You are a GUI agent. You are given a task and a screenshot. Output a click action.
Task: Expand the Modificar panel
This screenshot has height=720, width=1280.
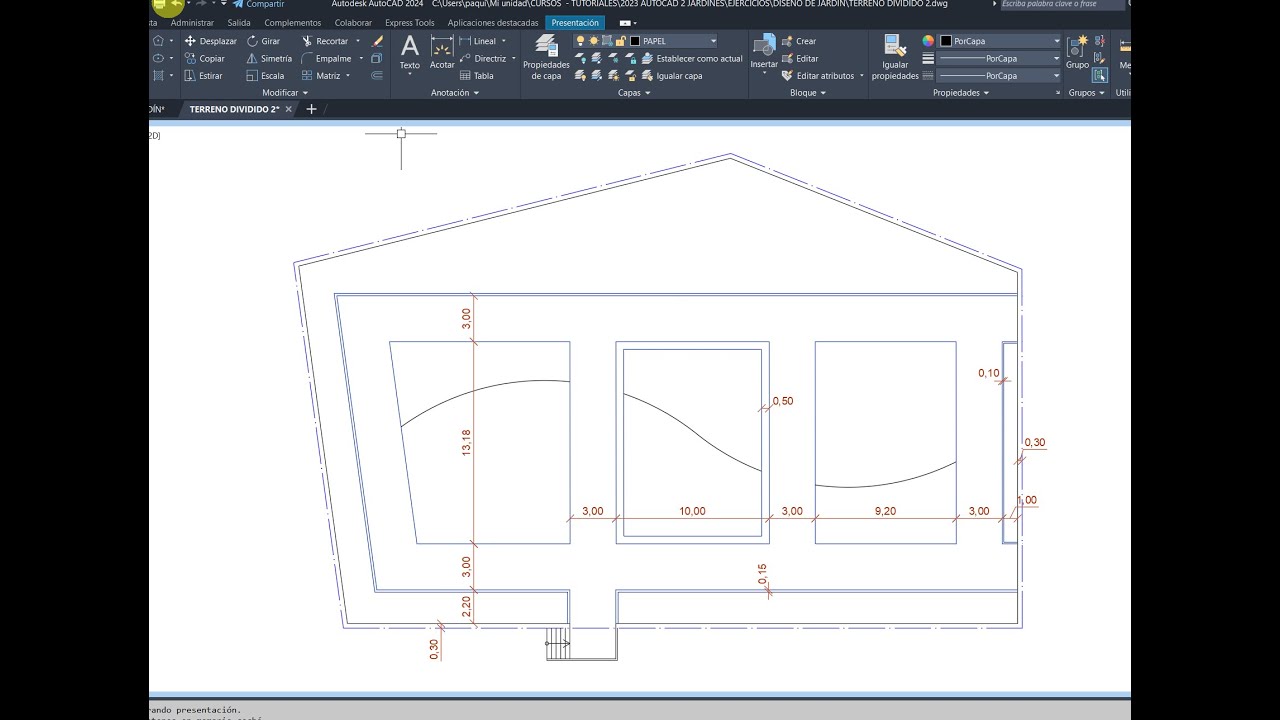pos(285,93)
